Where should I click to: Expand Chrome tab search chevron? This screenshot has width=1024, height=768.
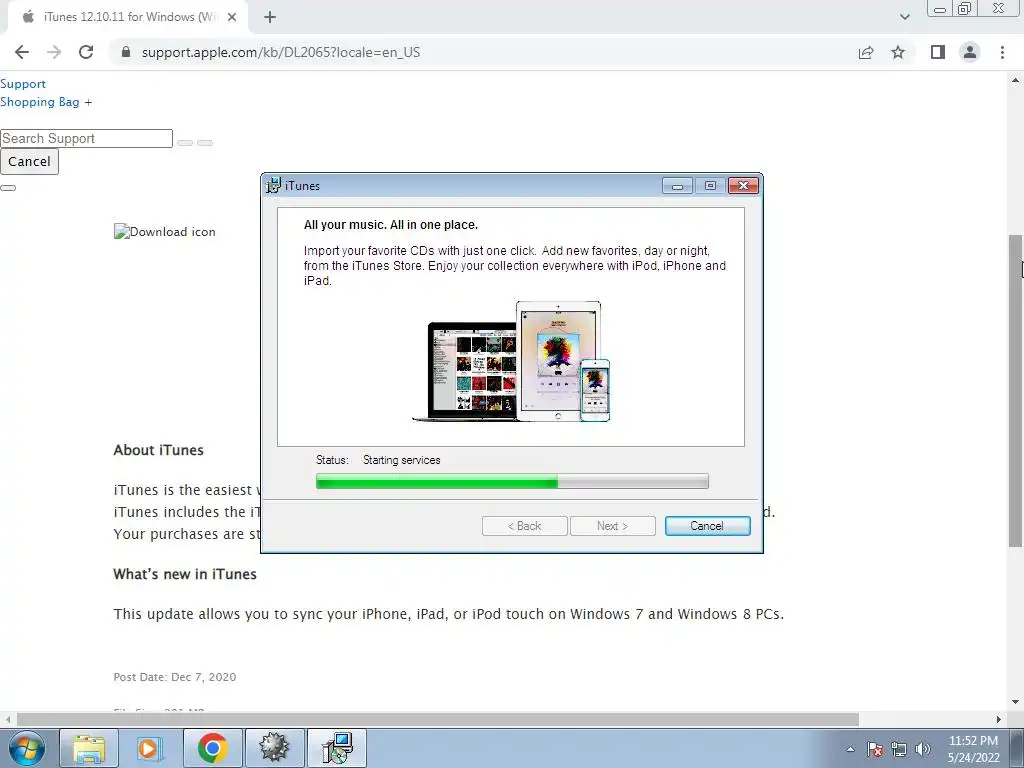coord(904,17)
